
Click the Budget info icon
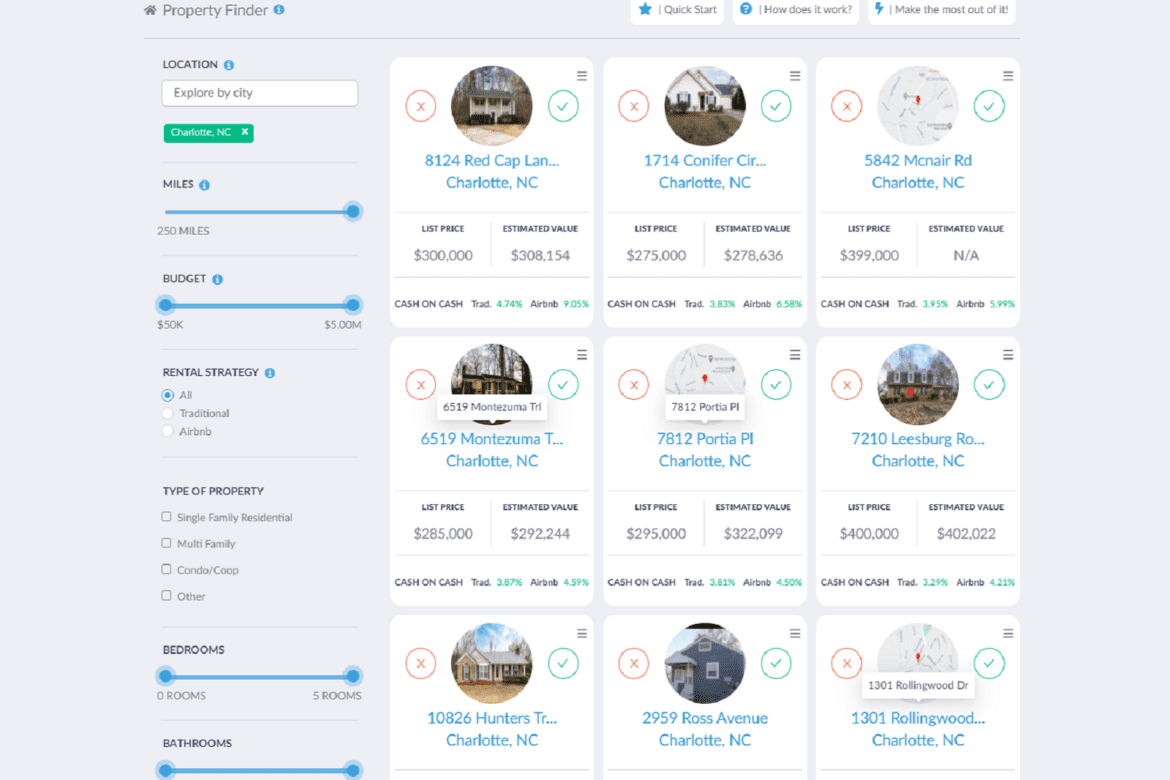tap(218, 278)
